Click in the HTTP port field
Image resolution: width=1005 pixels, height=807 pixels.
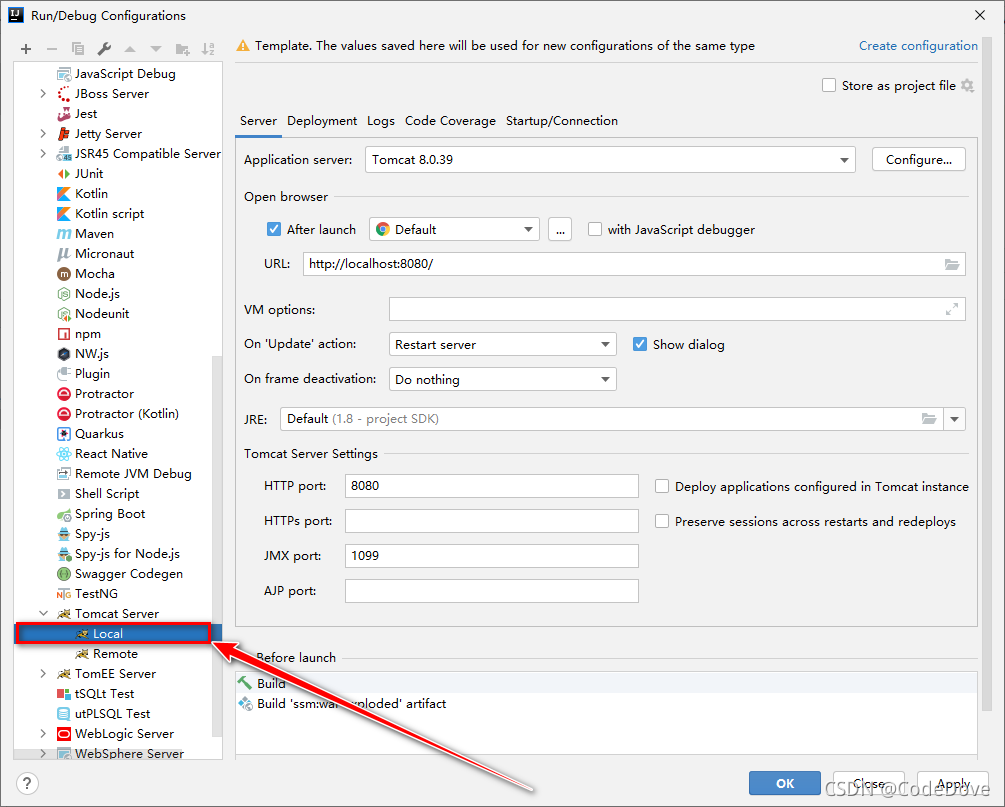point(492,486)
